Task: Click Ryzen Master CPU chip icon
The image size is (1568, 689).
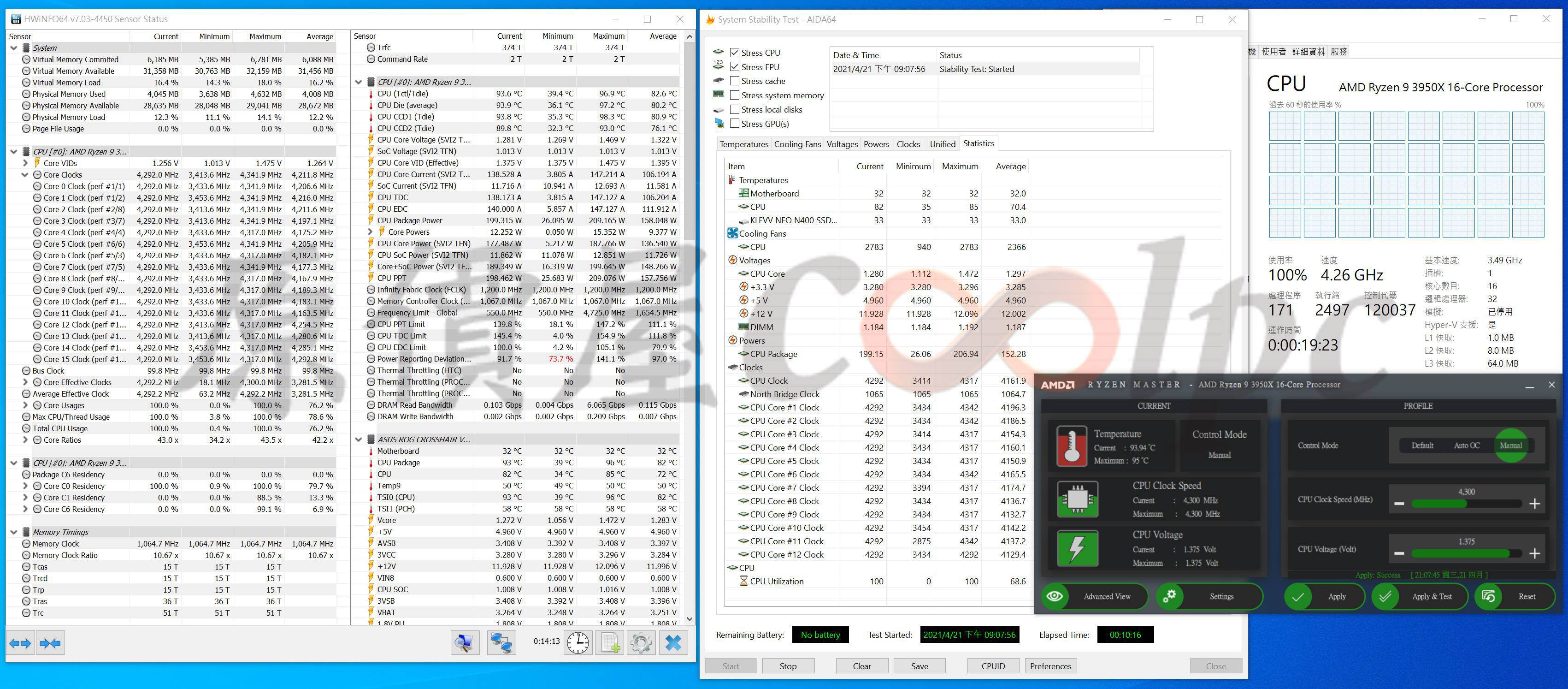Action: coord(1078,499)
